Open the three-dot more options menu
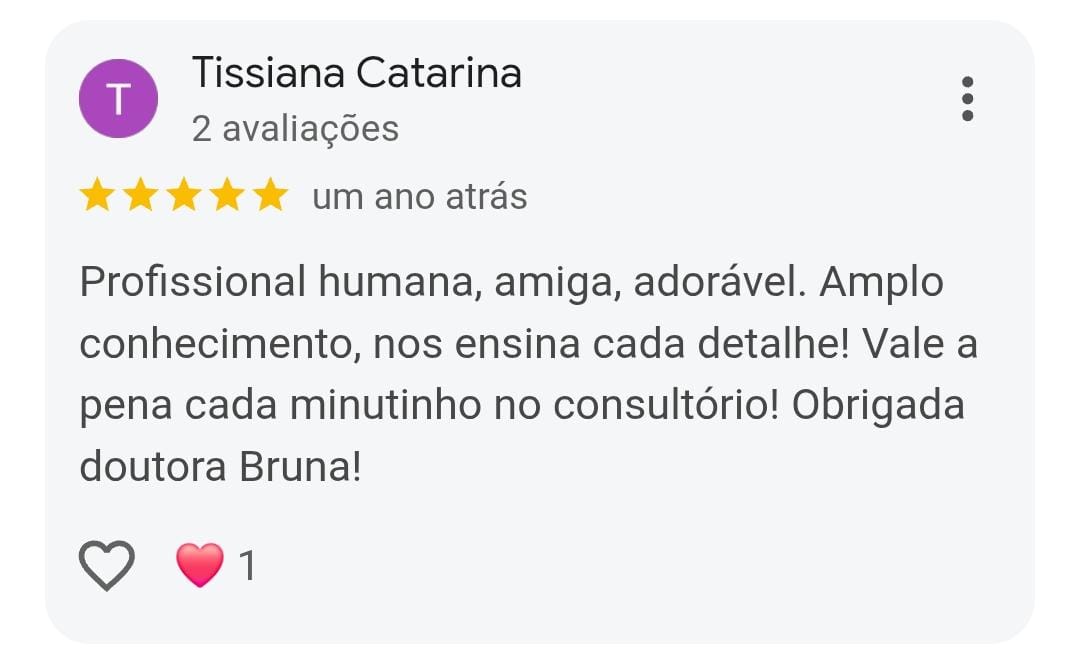 coord(967,99)
